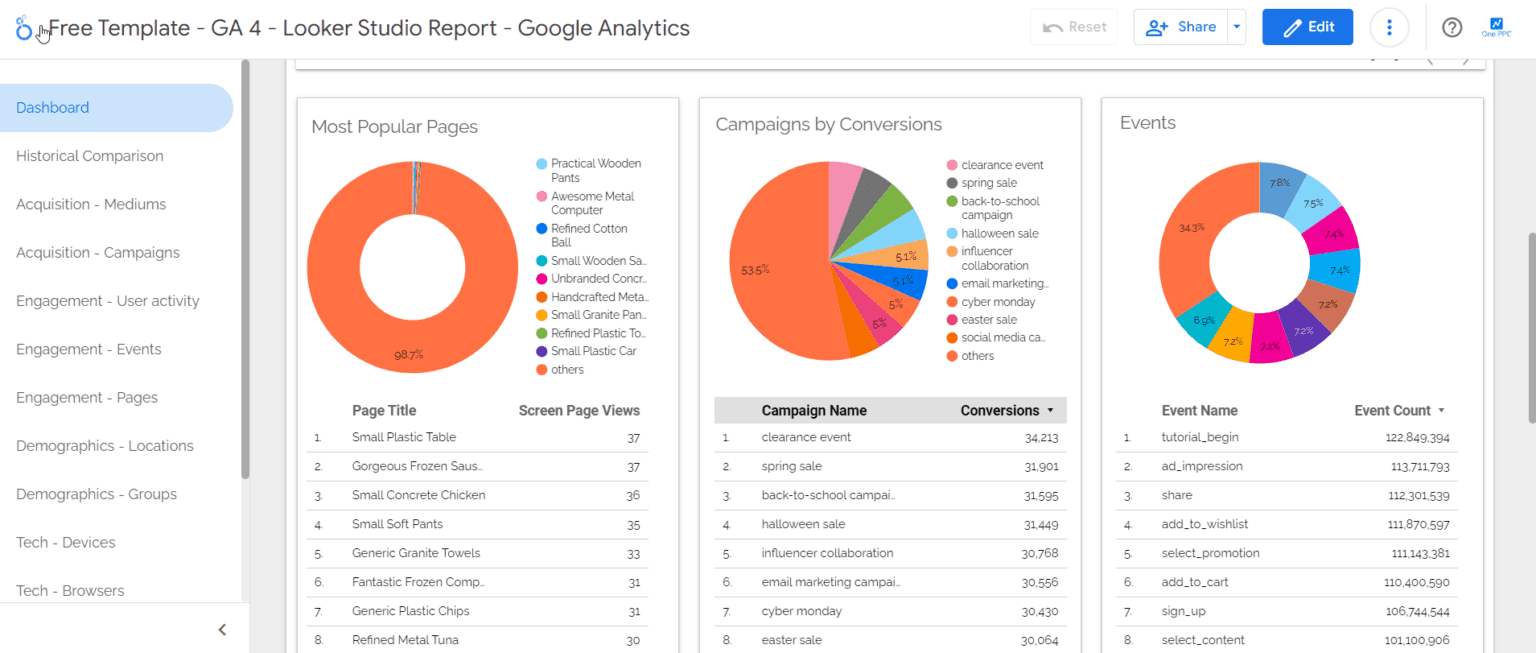Click the One PPC logo icon
Image resolution: width=1536 pixels, height=653 pixels.
[x=1496, y=27]
